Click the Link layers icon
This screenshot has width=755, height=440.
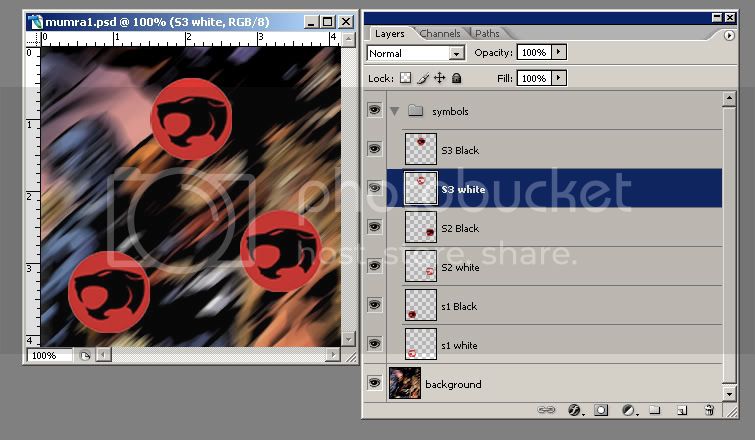[546, 410]
